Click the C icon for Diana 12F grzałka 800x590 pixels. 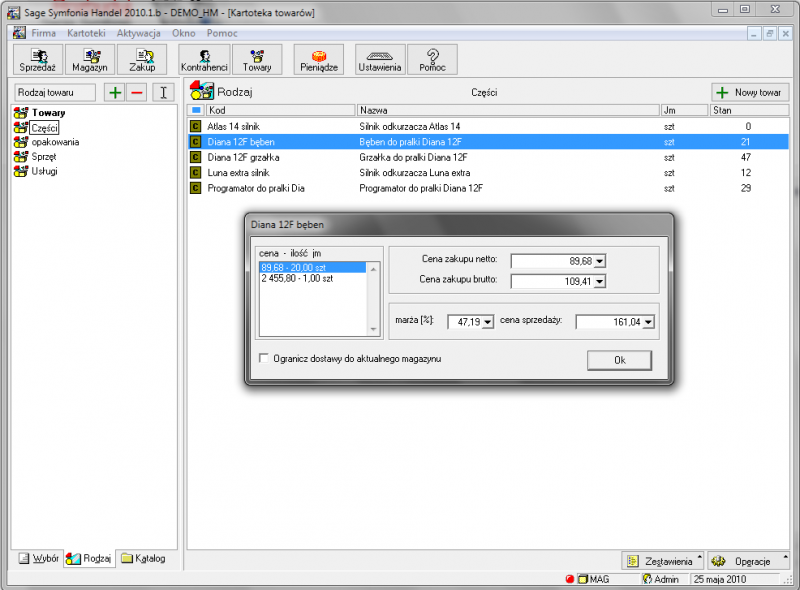tap(195, 157)
